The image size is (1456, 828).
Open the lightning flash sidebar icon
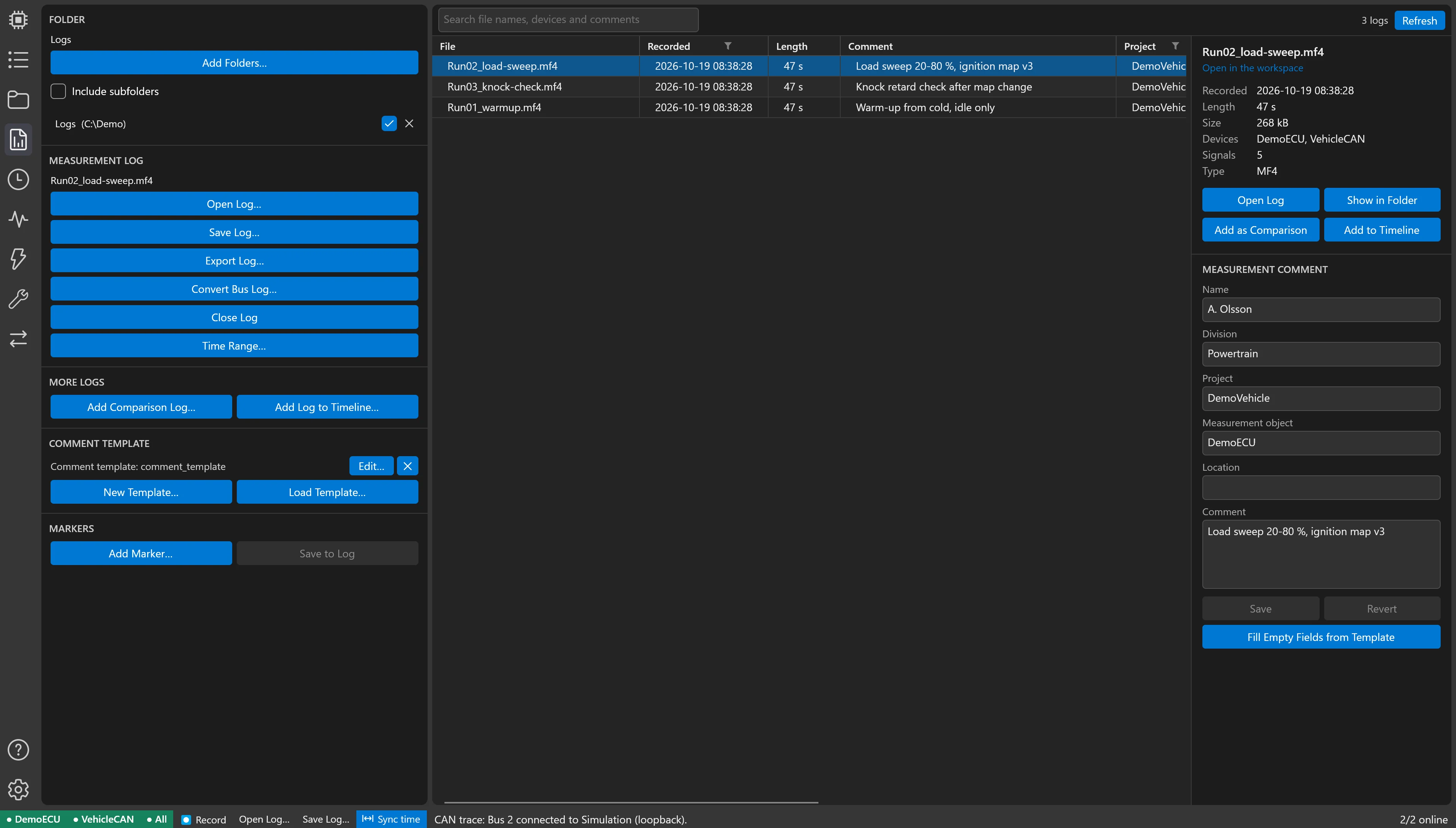(x=18, y=259)
